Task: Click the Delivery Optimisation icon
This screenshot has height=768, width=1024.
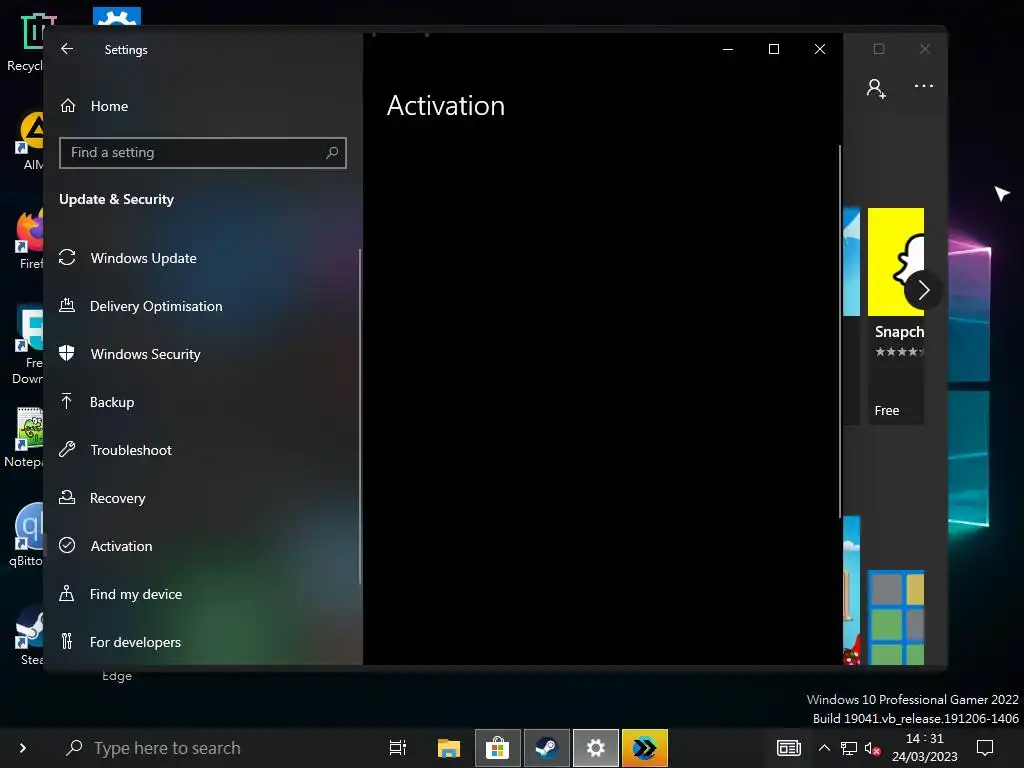Action: (67, 305)
